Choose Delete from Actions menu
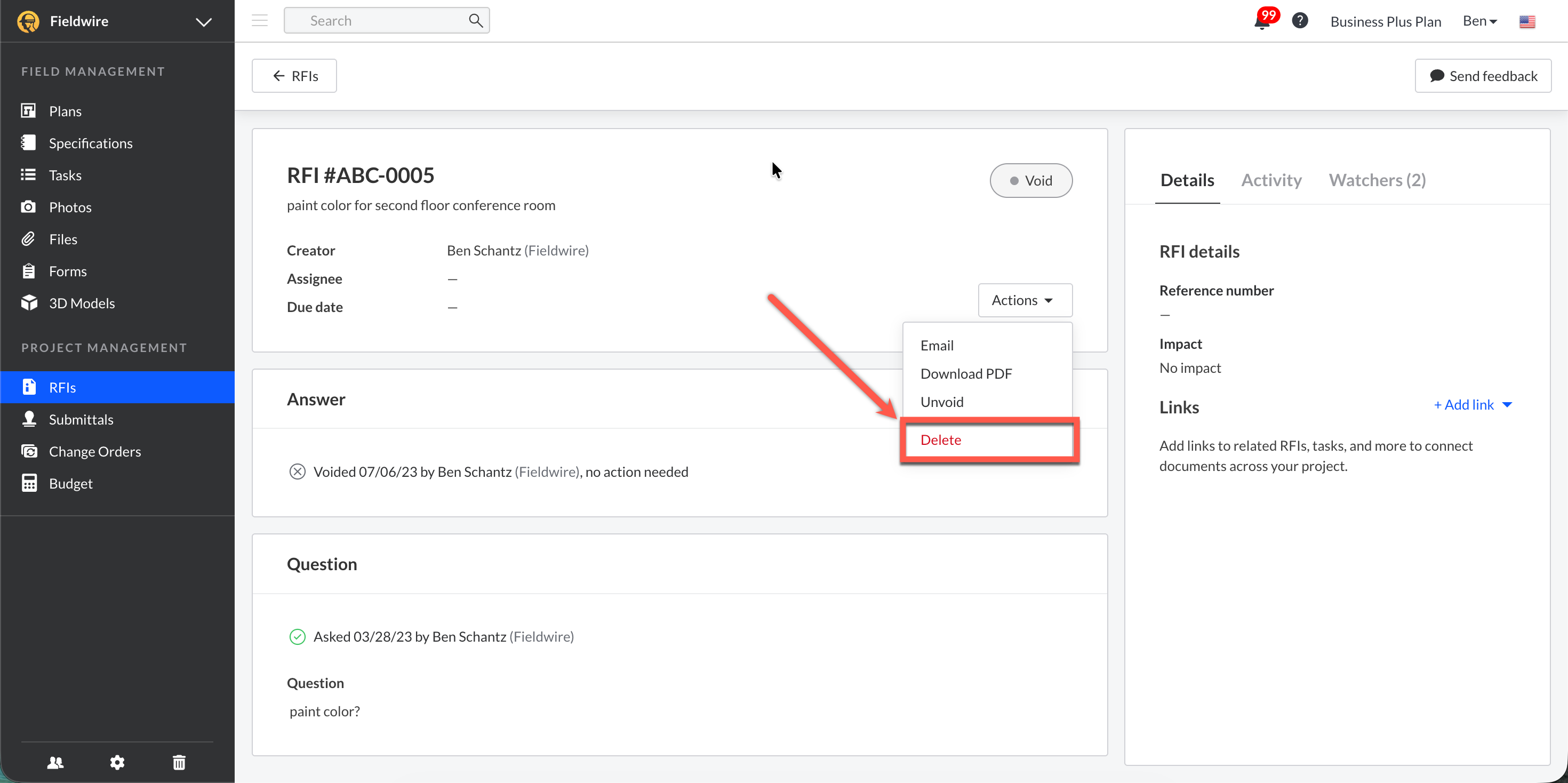The image size is (1568, 783). (940, 440)
